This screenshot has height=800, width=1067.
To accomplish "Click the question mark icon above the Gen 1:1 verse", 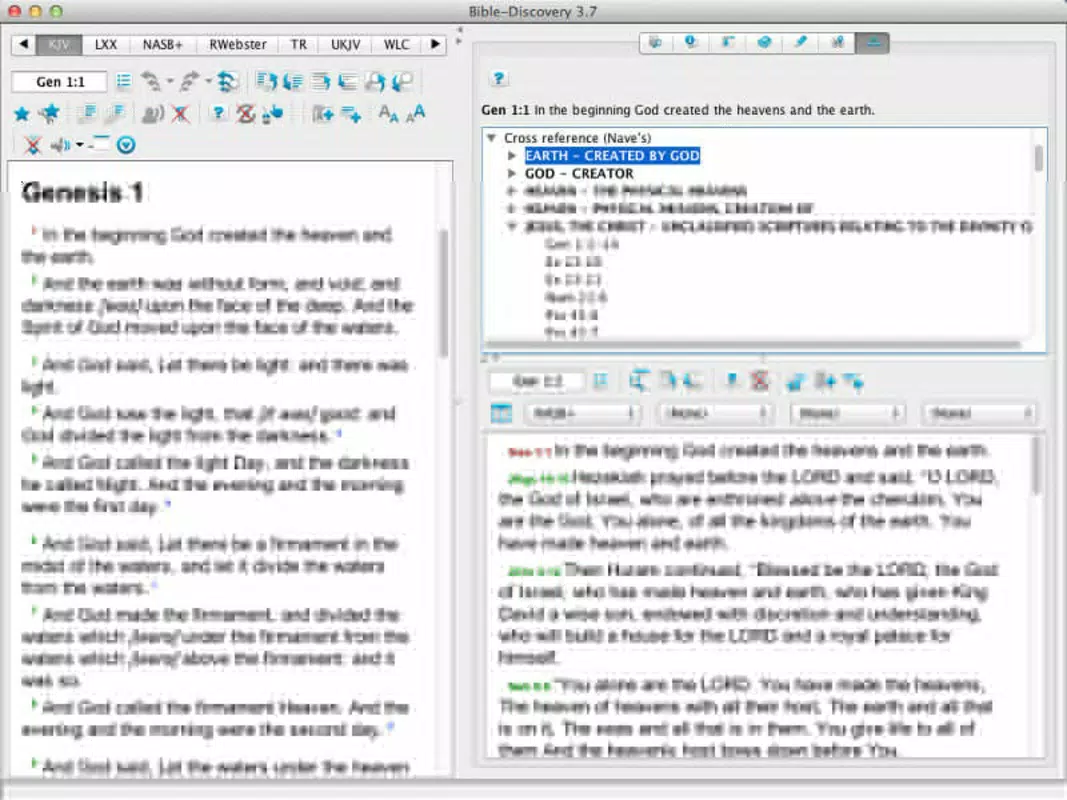I will tap(498, 78).
